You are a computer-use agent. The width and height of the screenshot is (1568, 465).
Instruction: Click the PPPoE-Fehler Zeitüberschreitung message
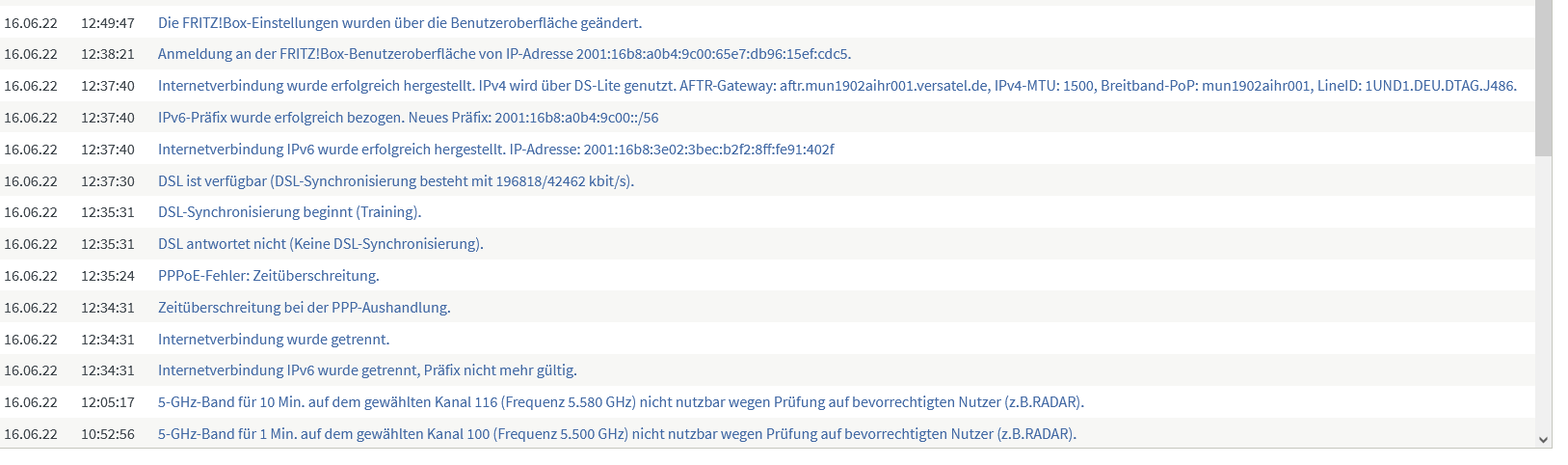[x=269, y=276]
